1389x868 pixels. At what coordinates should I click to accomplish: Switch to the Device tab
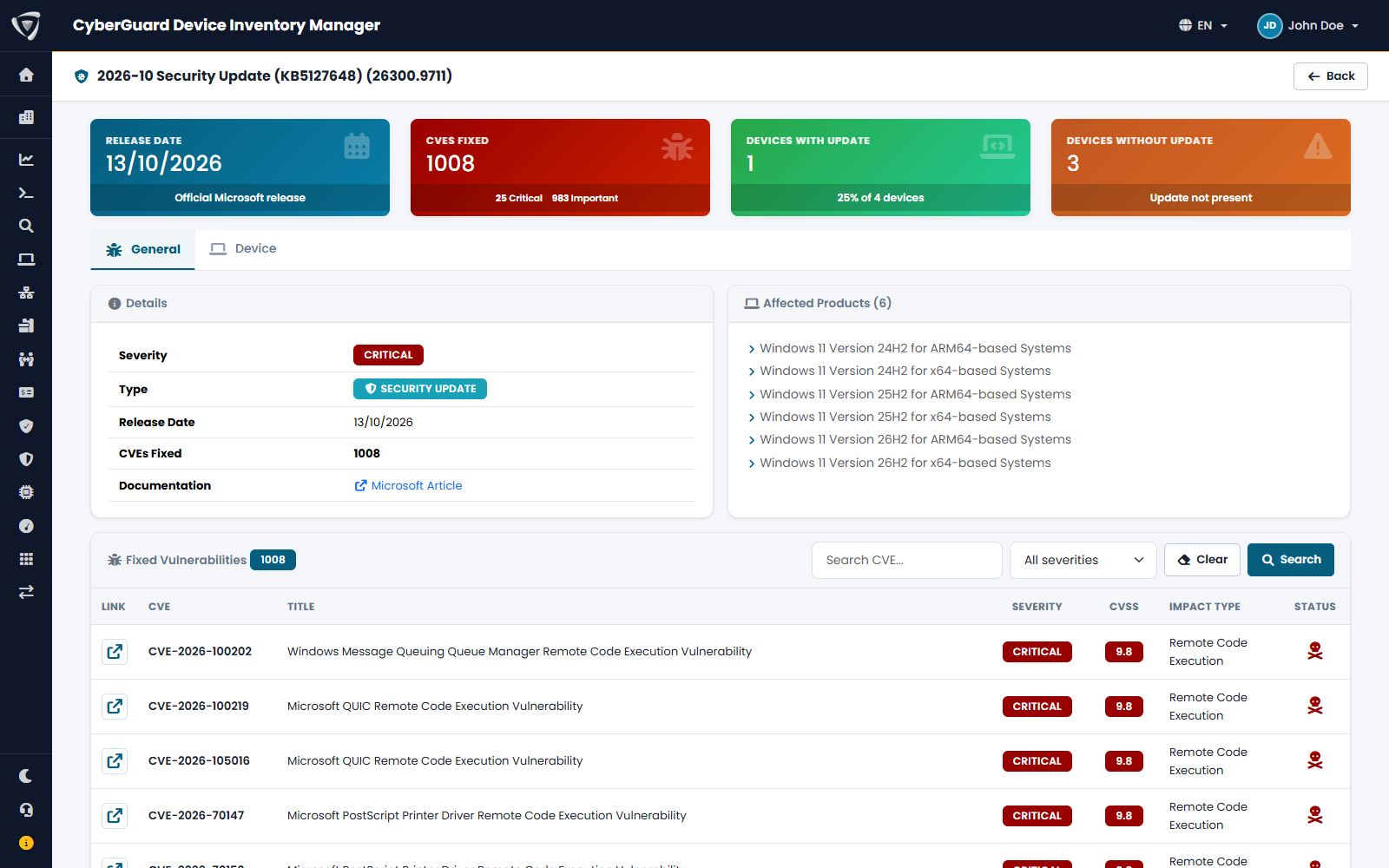[244, 249]
